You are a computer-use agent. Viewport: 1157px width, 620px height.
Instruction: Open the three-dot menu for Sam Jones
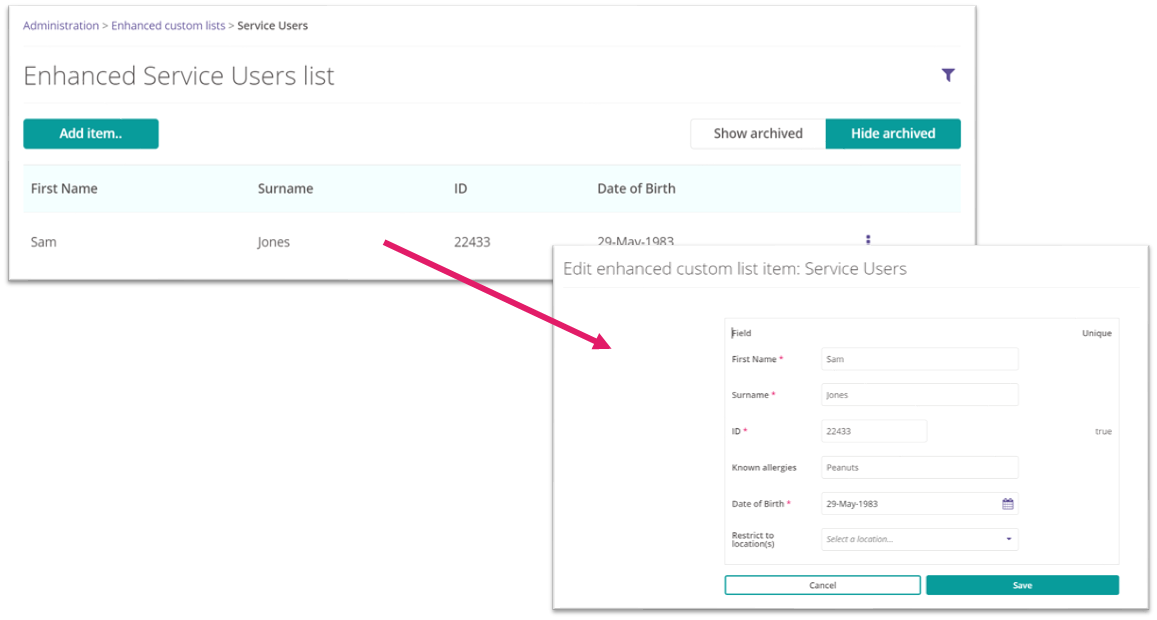coord(868,239)
